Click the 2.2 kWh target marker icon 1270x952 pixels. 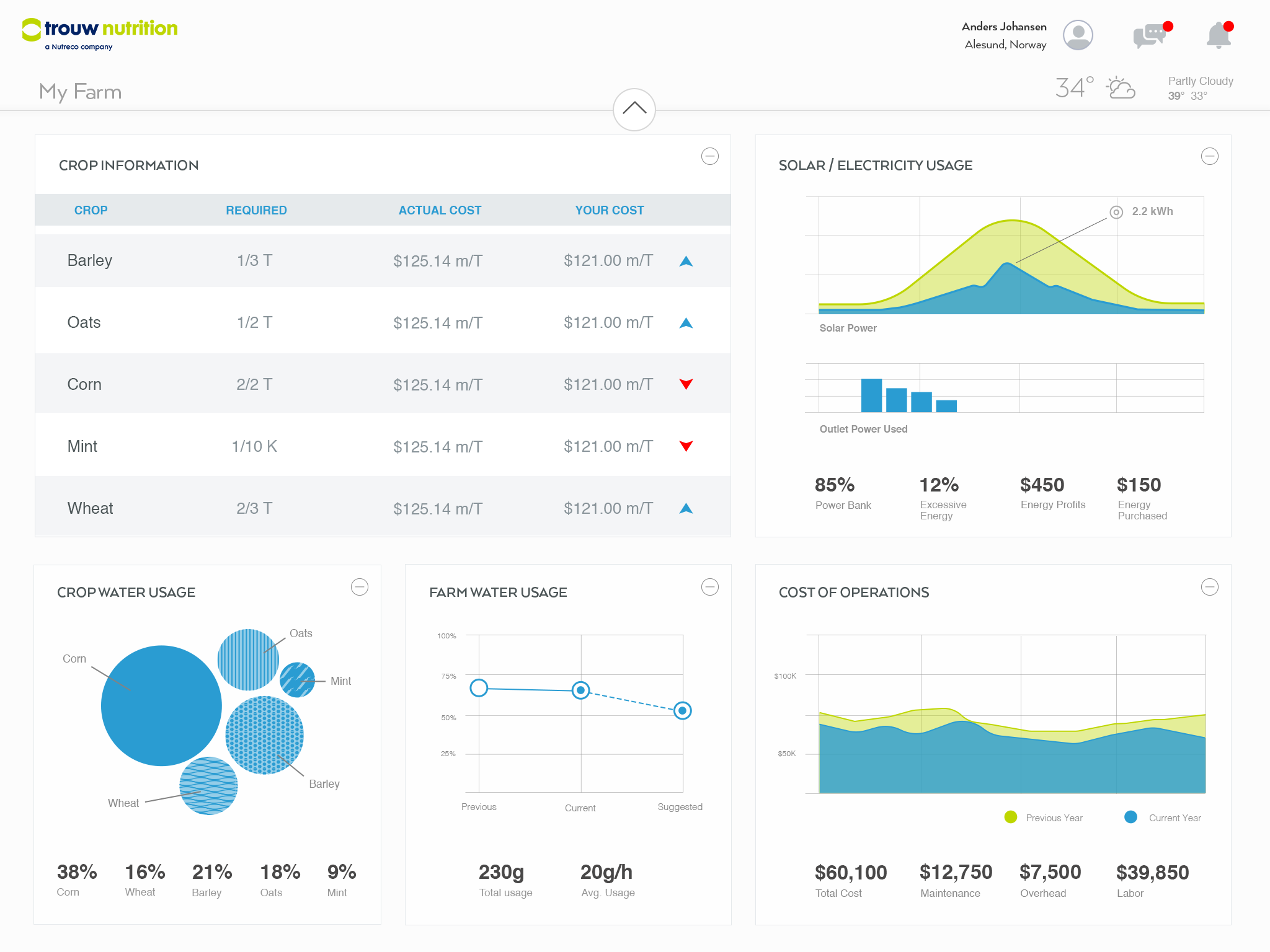click(x=1116, y=212)
